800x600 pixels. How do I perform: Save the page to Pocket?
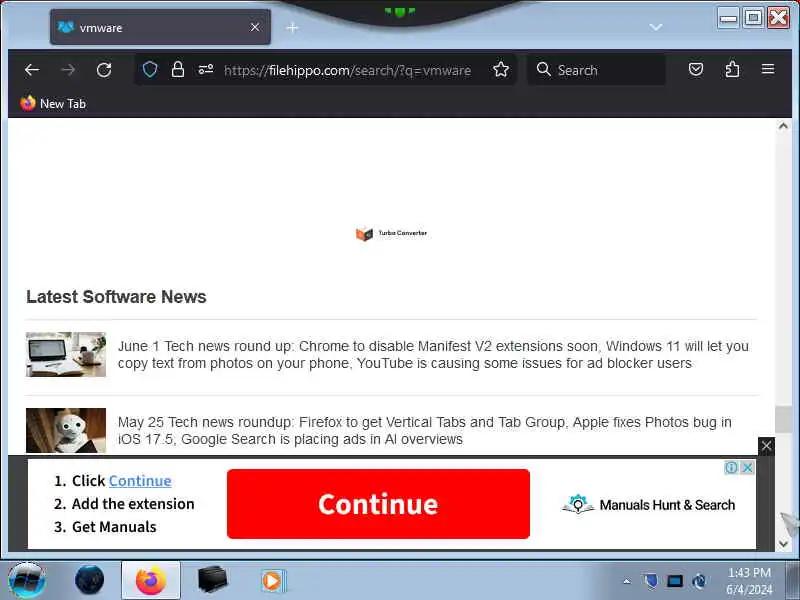tap(695, 69)
